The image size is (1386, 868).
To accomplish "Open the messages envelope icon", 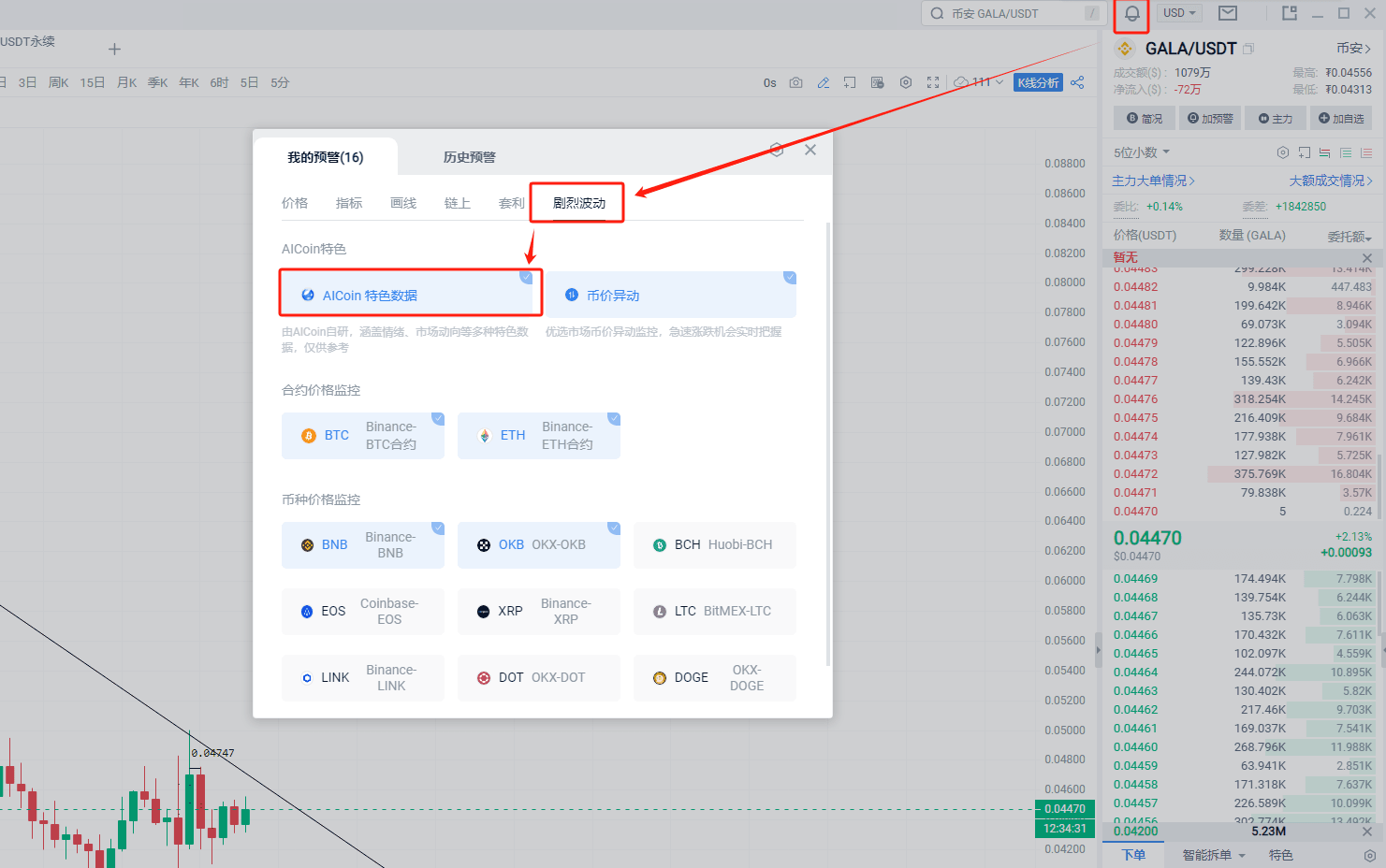I will tap(1228, 13).
